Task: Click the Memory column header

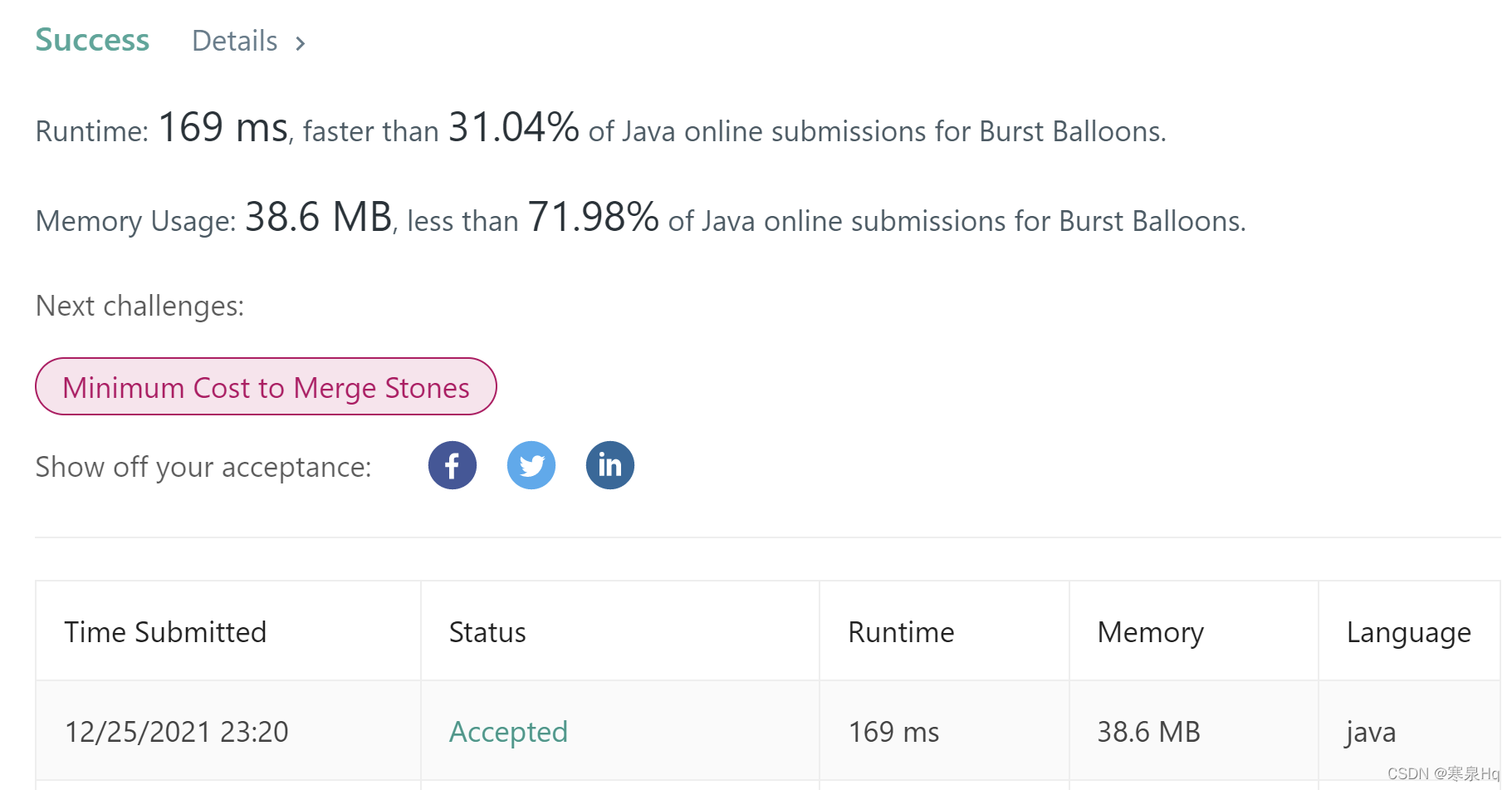Action: pyautogui.click(x=1150, y=632)
